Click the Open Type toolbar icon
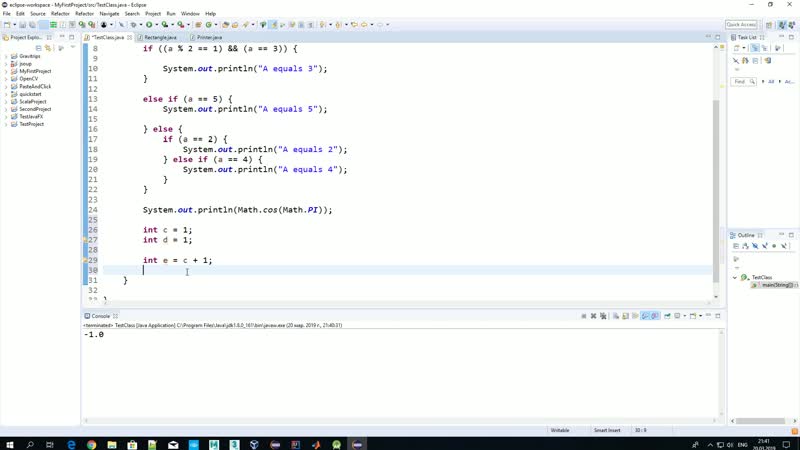The height and width of the screenshot is (450, 800). 225,24
